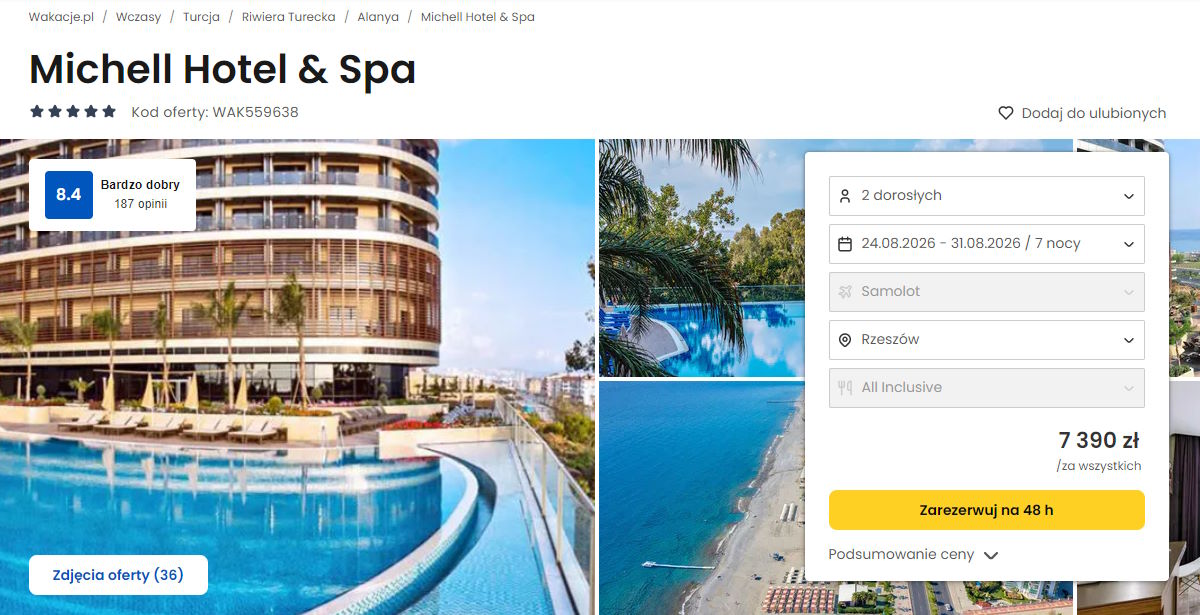Open the Wczasy breadcrumb link
Image resolution: width=1200 pixels, height=615 pixels.
138,17
